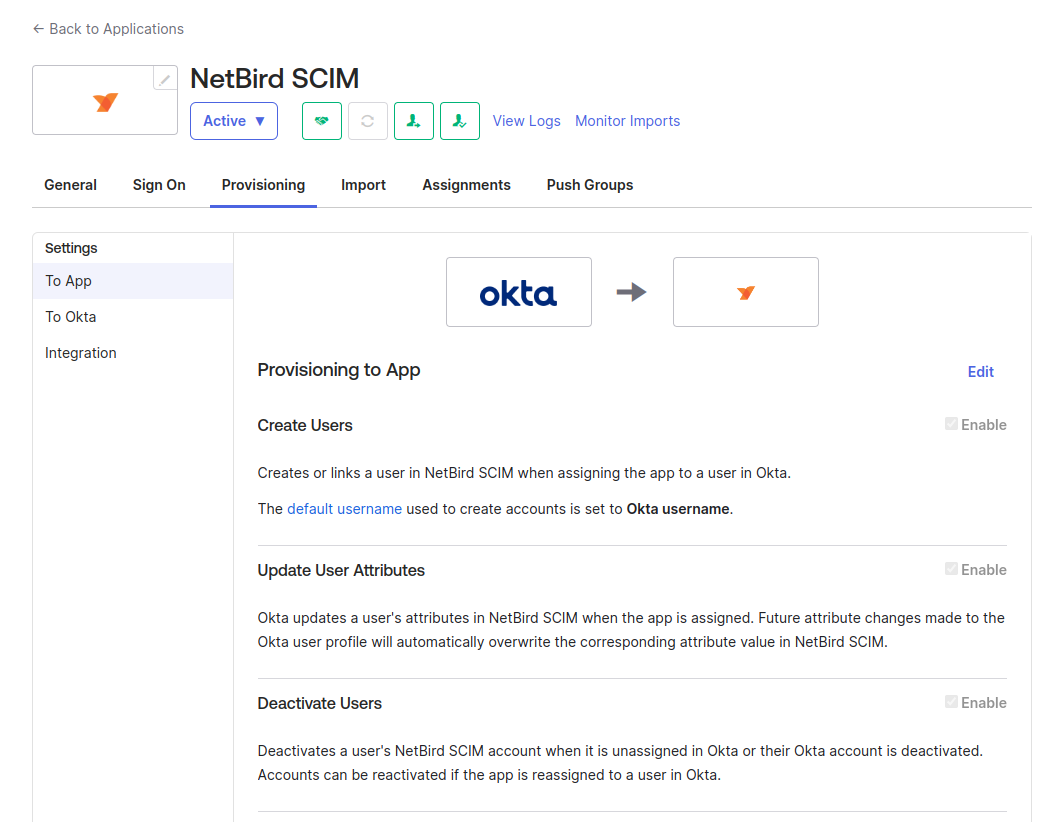Click the green handshake icon button
Image resolution: width=1057 pixels, height=822 pixels.
pos(322,121)
